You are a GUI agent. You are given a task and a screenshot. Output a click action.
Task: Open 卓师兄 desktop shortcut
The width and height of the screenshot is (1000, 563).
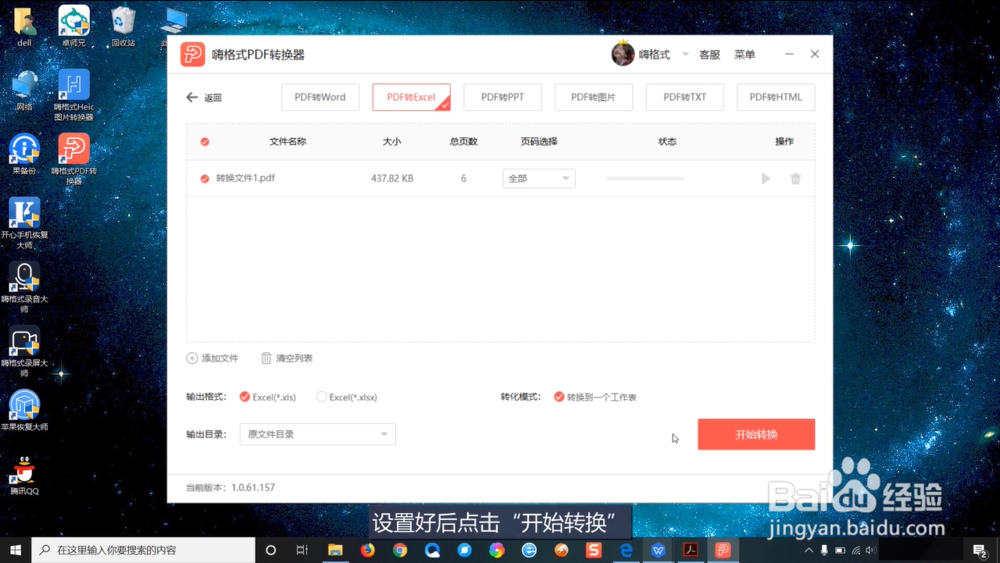[73, 27]
